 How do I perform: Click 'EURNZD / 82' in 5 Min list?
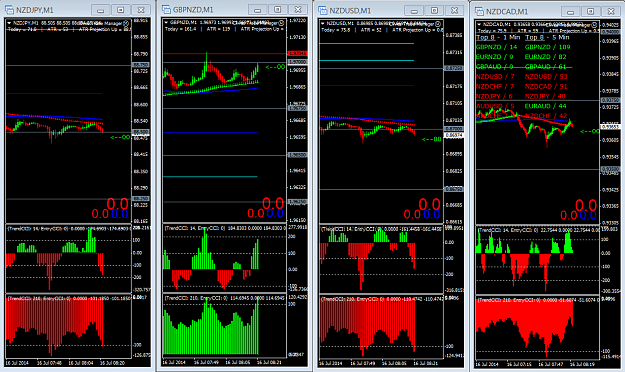(546, 57)
